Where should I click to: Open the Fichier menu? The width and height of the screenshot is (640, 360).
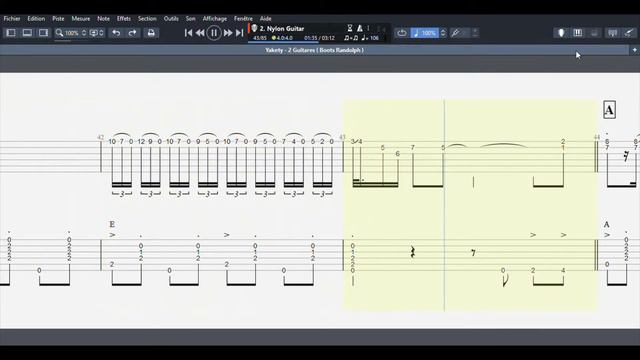click(12, 18)
